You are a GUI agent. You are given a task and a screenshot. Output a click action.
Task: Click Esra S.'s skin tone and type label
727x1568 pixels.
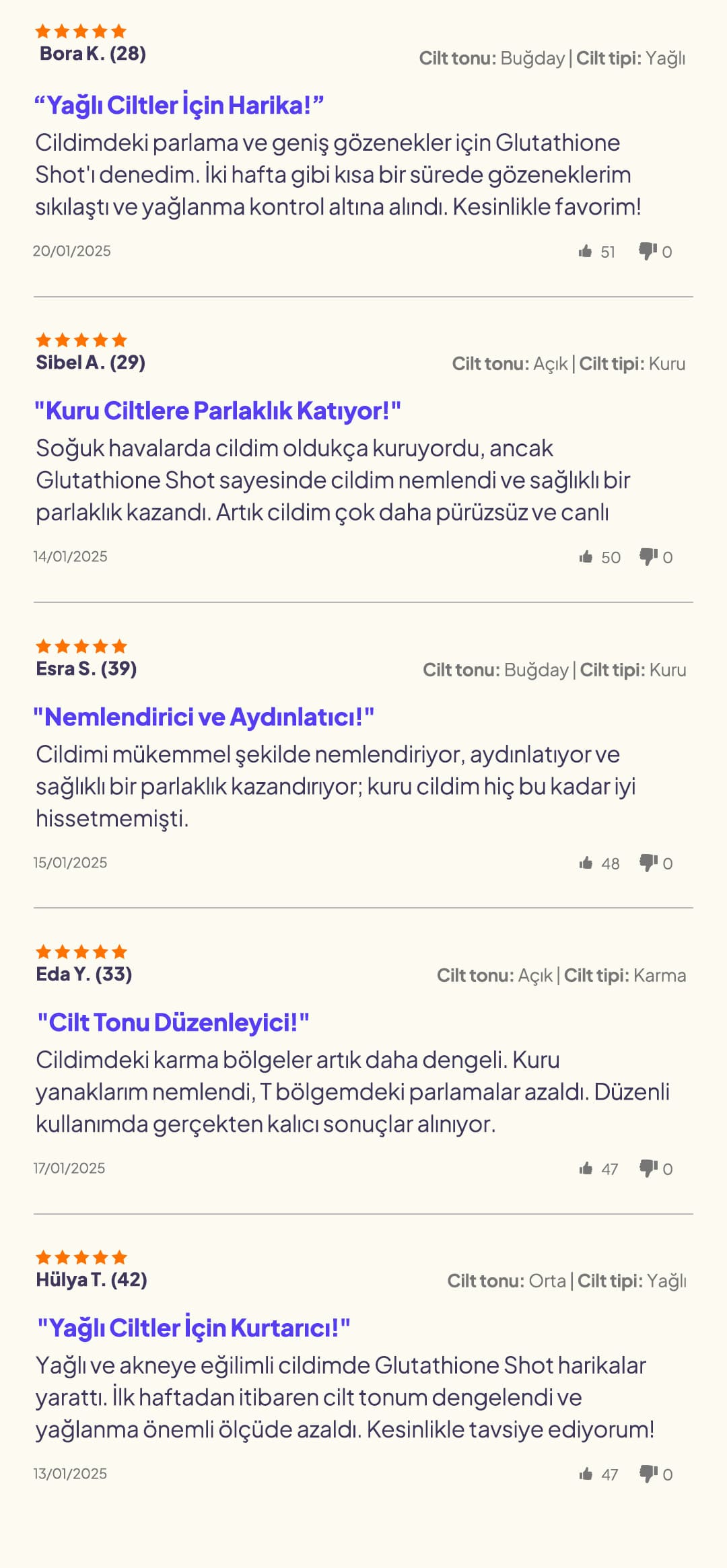[554, 670]
